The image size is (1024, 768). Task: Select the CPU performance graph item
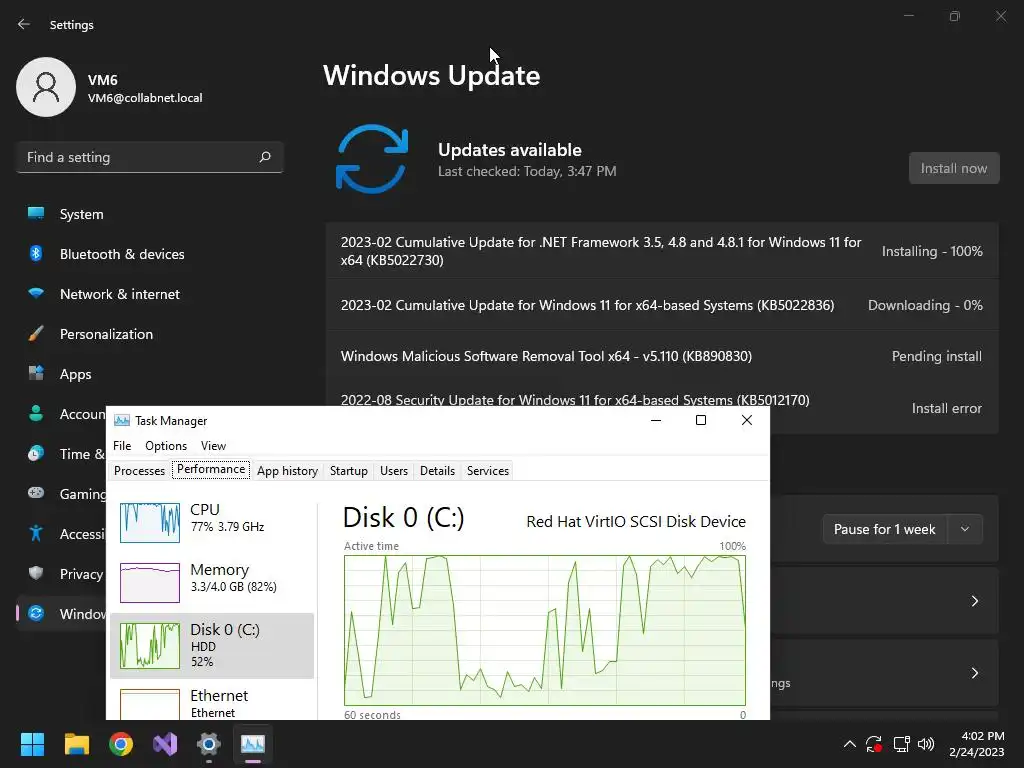pyautogui.click(x=212, y=521)
